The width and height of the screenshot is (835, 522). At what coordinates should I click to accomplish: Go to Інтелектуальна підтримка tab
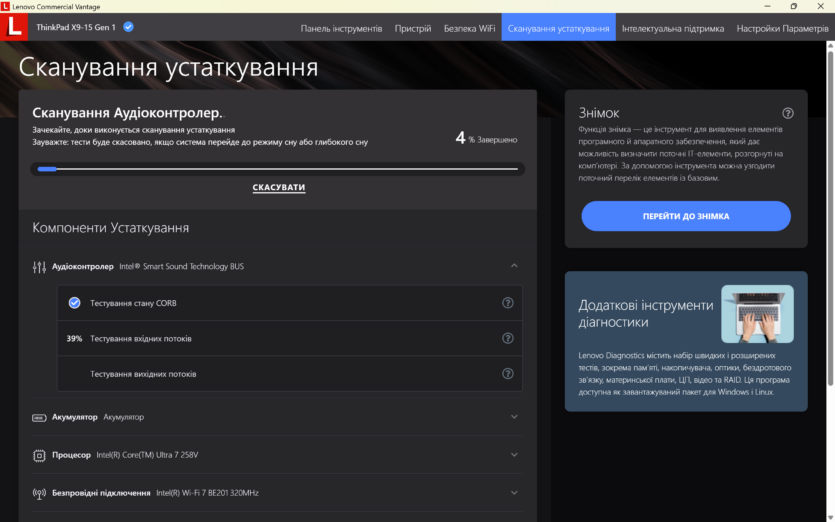673,28
